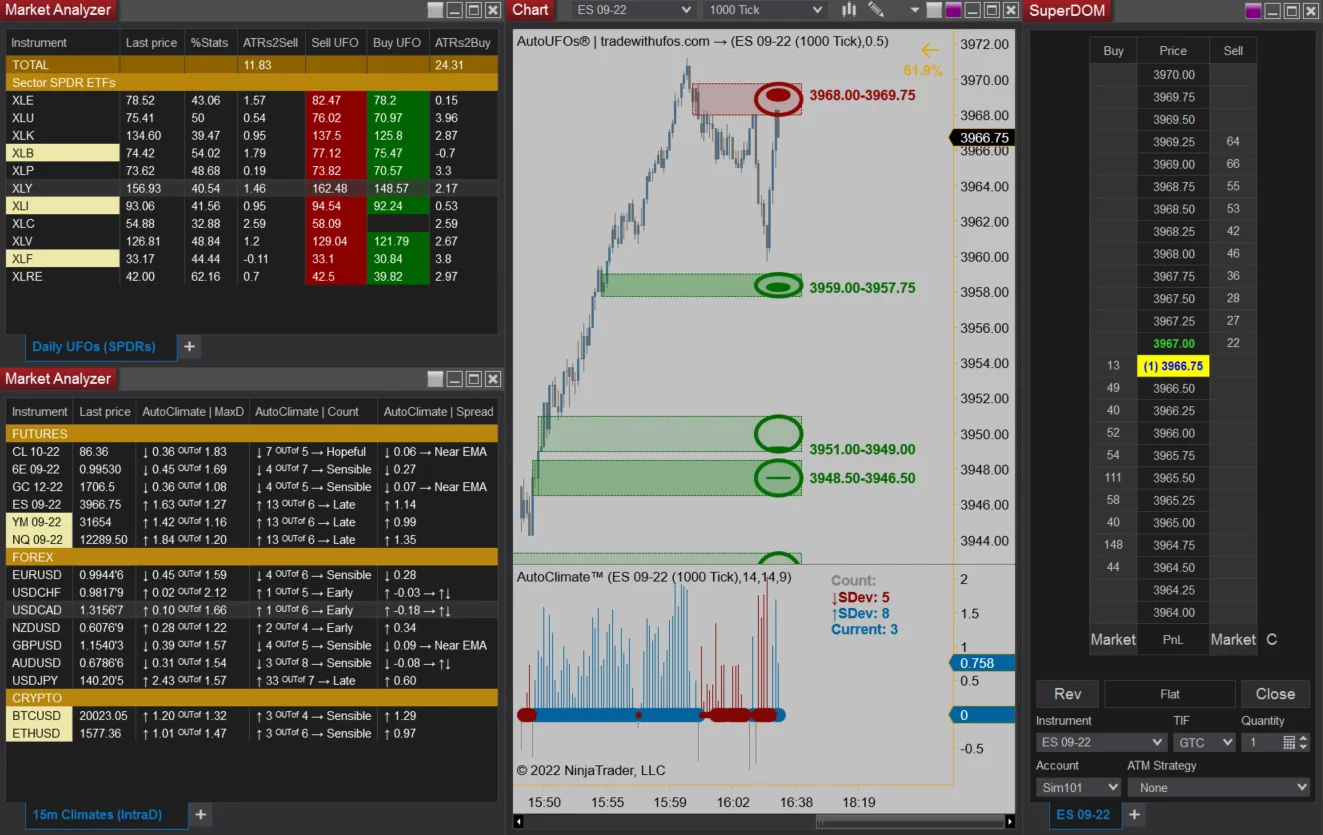Open the ATM Strategy dropdown
The image size is (1323, 835).
click(1218, 788)
